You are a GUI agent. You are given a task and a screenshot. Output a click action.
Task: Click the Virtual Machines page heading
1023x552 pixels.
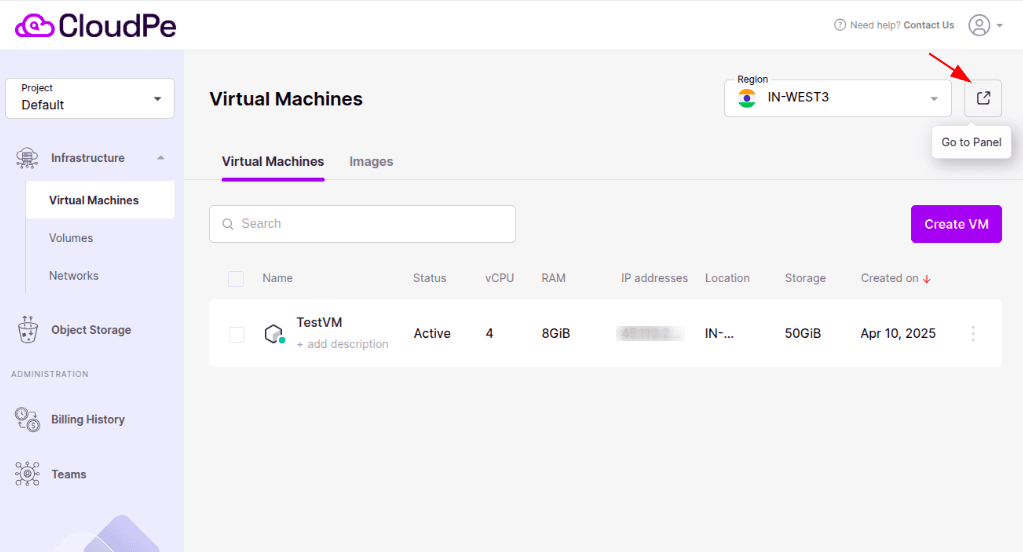[286, 99]
